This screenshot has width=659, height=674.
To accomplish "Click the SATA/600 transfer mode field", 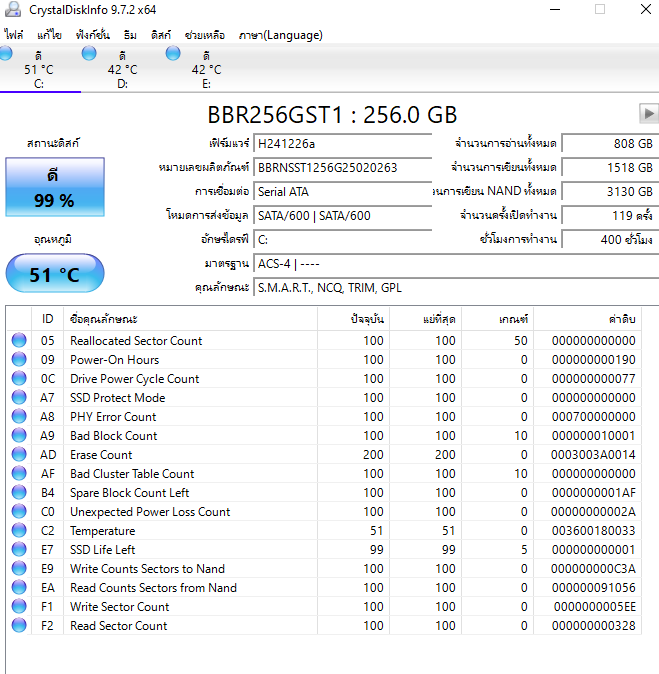I will [x=343, y=216].
